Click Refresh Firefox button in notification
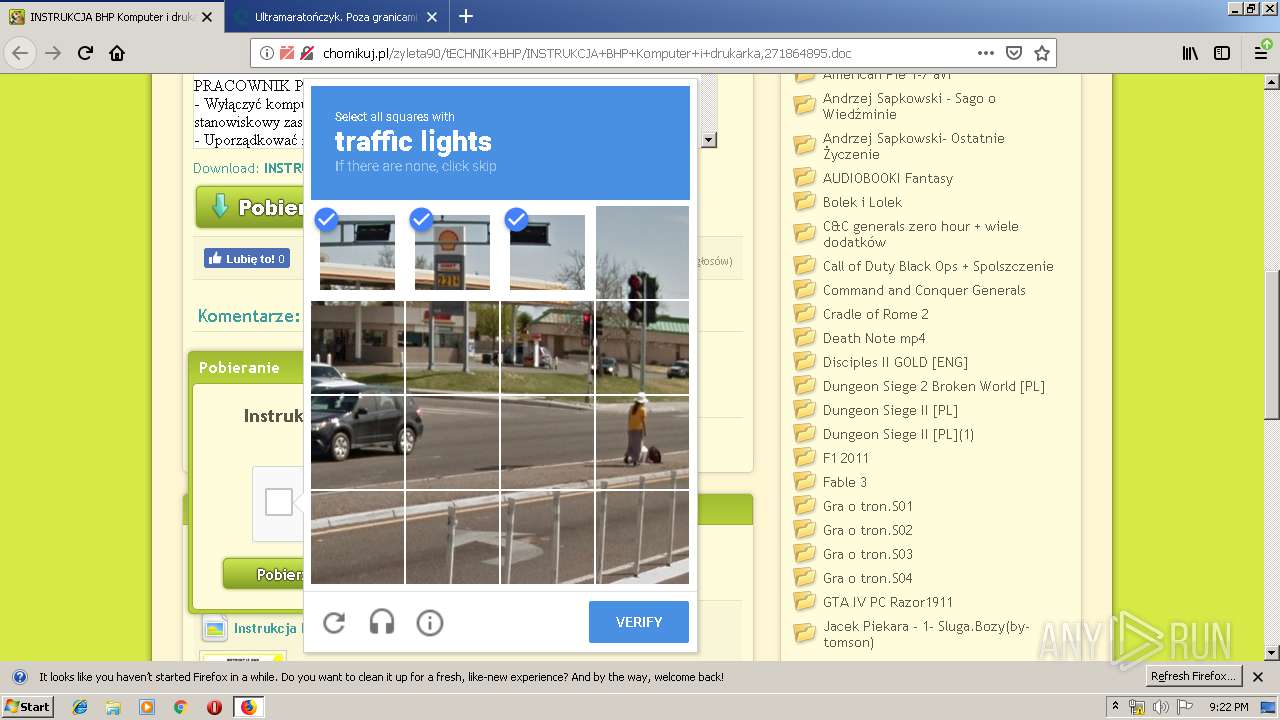This screenshot has height=720, width=1280. pyautogui.click(x=1193, y=677)
